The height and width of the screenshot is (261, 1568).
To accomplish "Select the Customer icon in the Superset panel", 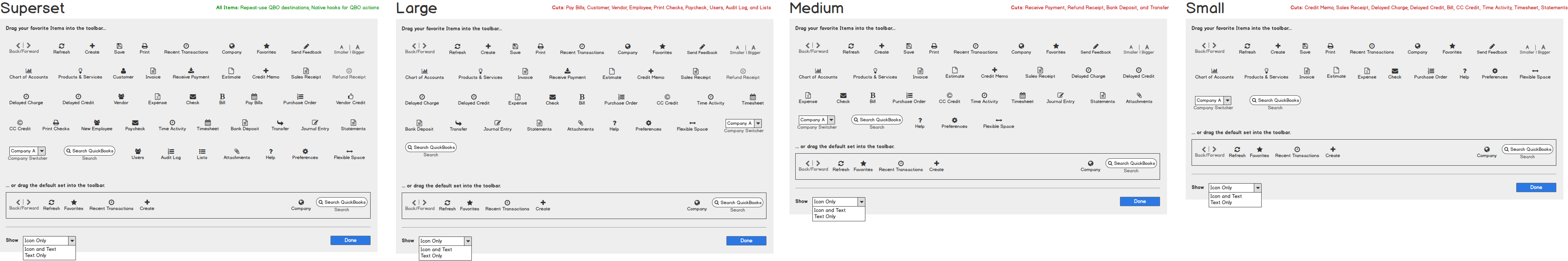I will [x=123, y=71].
